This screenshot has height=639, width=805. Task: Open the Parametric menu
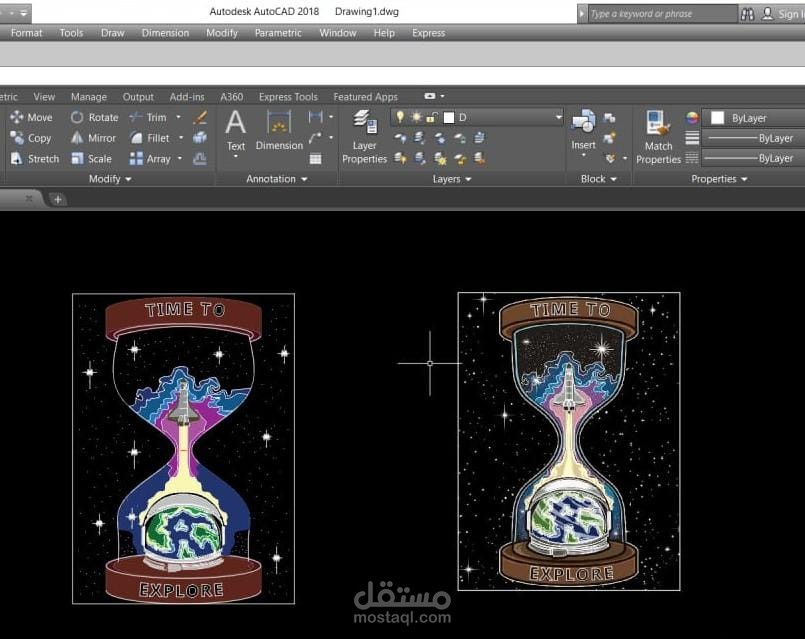(278, 33)
